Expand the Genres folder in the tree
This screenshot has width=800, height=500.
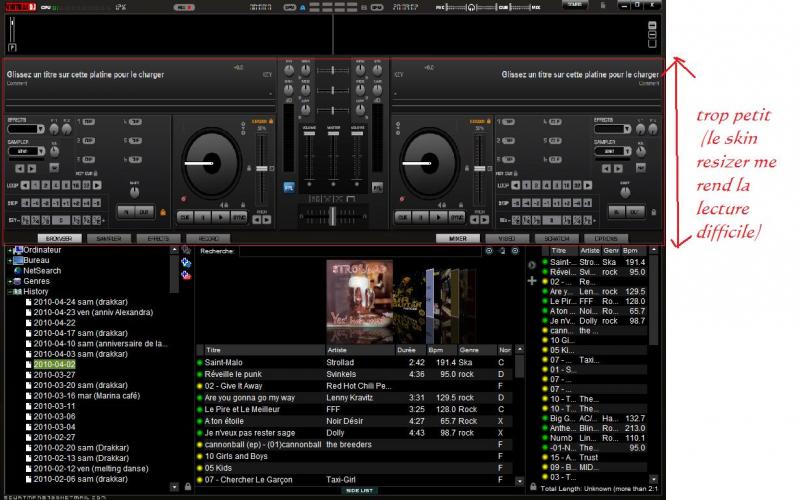(x=11, y=282)
